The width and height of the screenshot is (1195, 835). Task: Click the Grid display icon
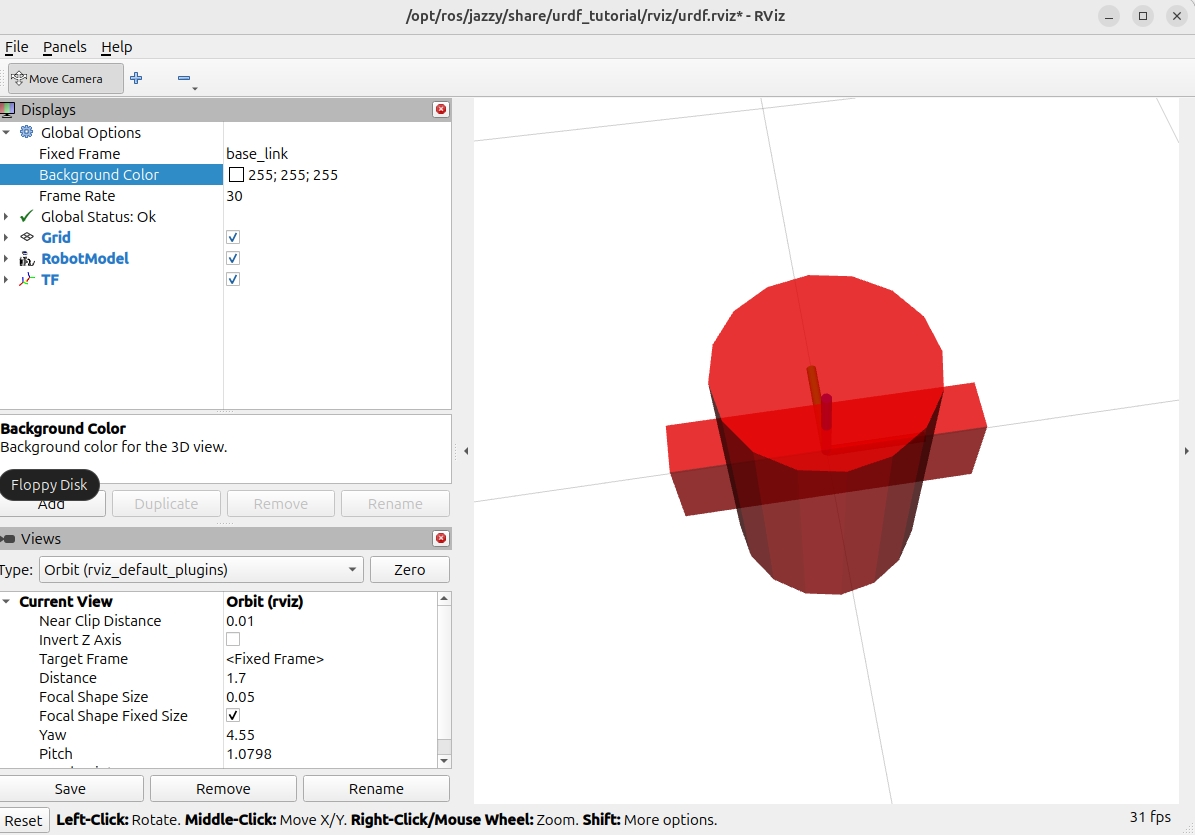click(x=27, y=237)
